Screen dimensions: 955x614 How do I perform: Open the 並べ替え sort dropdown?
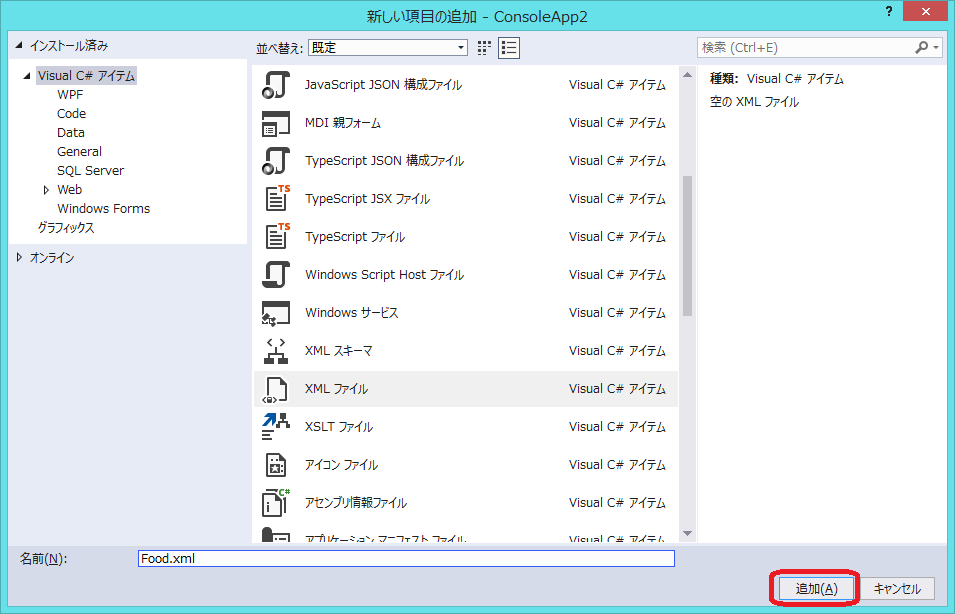tap(388, 48)
